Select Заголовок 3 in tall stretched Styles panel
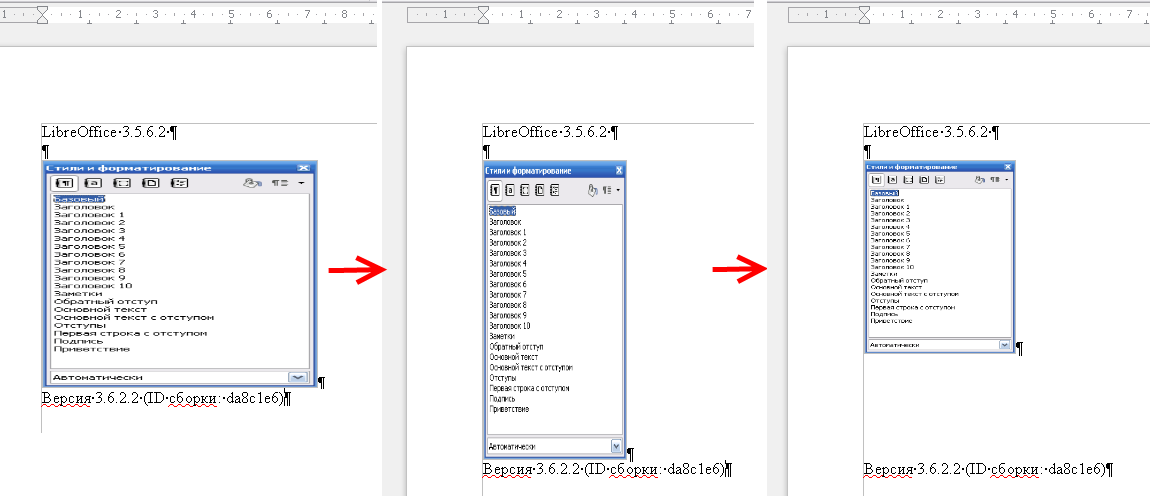This screenshot has width=1150, height=496. click(508, 252)
